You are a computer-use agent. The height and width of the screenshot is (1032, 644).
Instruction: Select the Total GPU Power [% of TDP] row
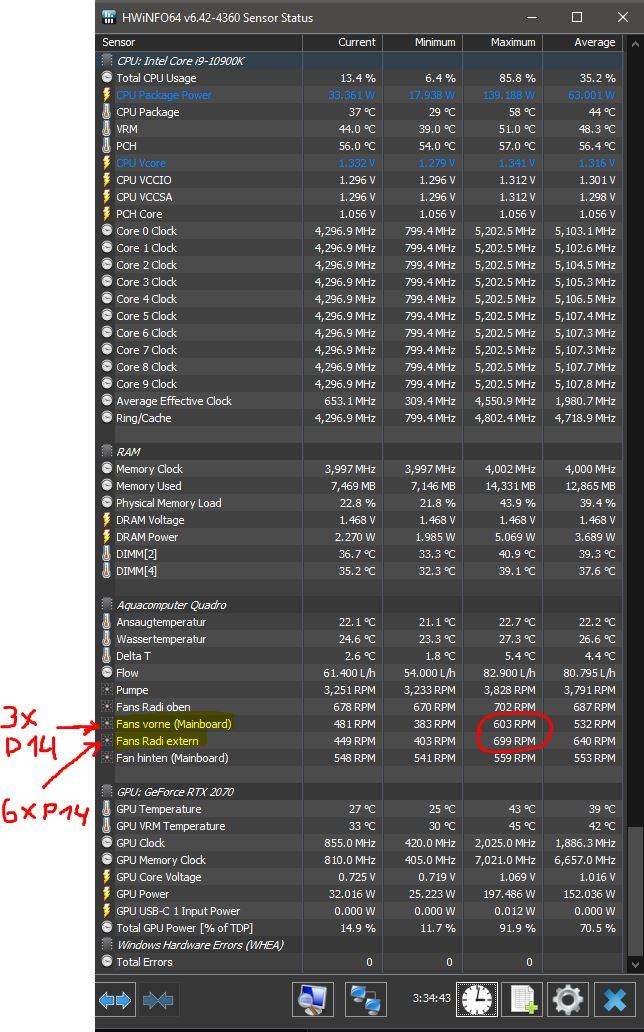(359, 928)
